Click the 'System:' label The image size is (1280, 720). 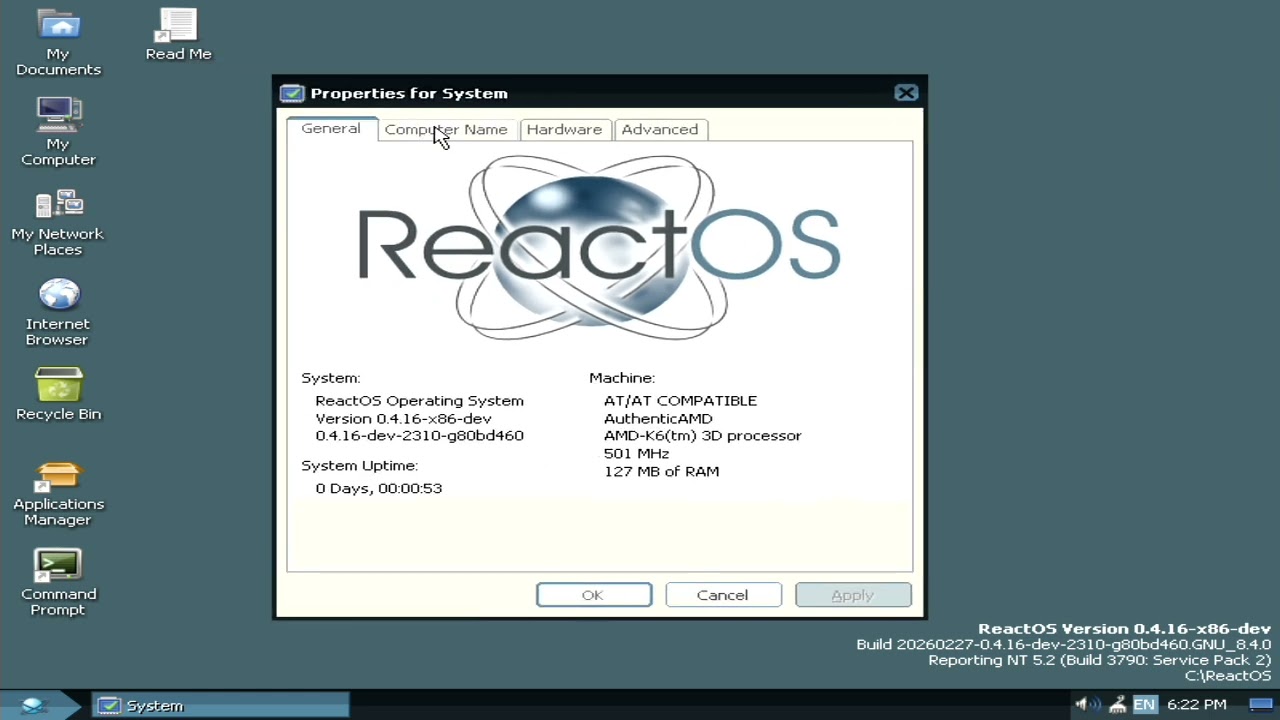[331, 377]
